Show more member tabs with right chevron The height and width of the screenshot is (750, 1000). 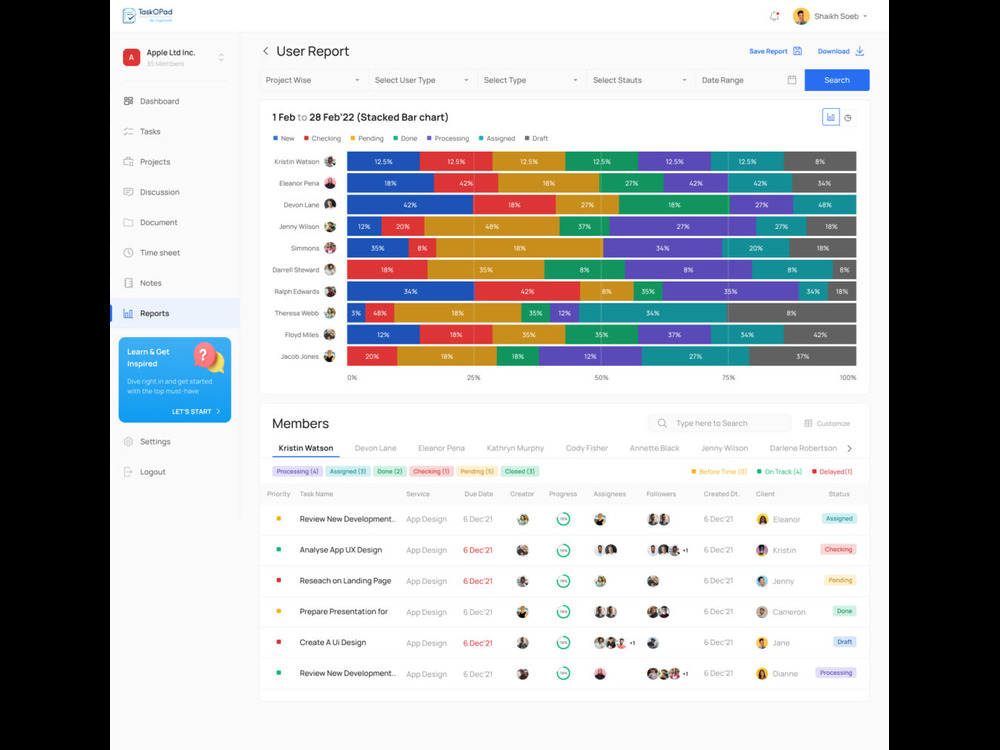pos(849,448)
